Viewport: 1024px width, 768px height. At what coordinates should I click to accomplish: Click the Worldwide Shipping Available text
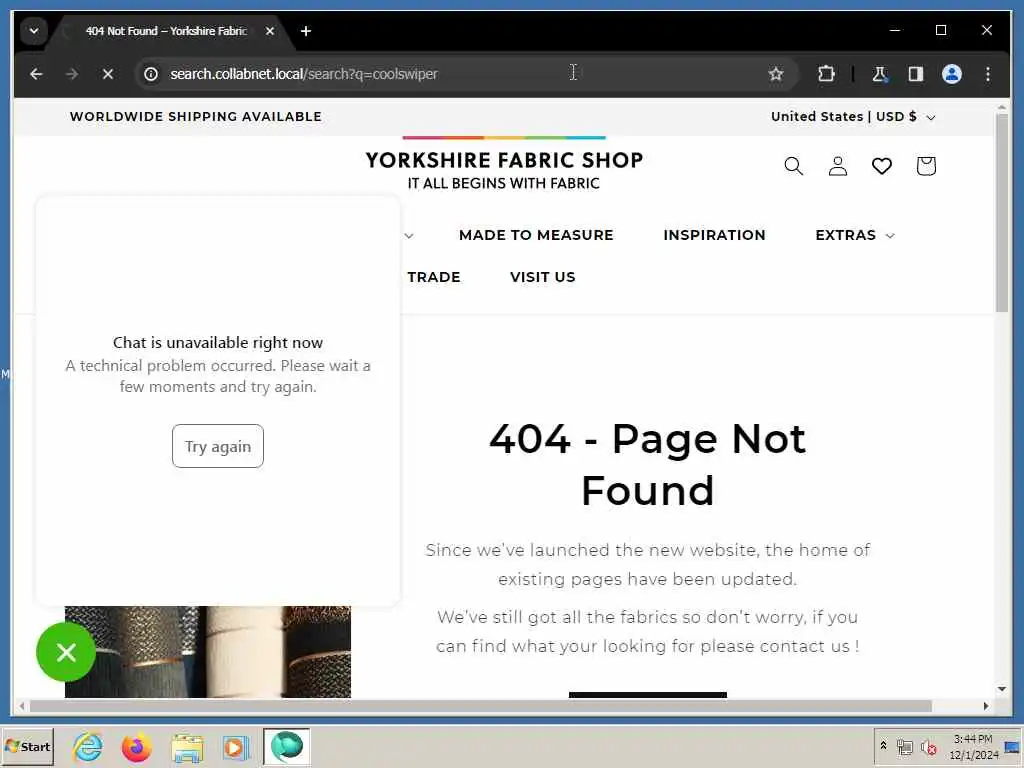tap(196, 117)
